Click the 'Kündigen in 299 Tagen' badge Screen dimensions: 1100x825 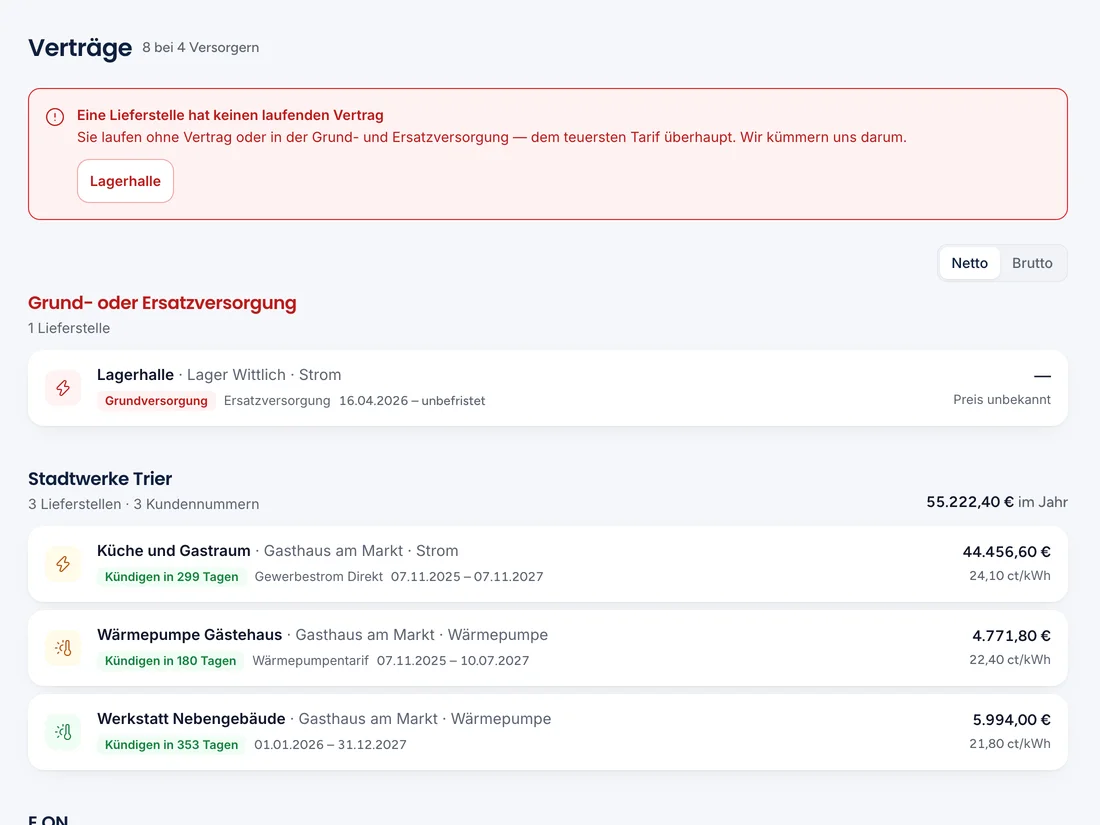pyautogui.click(x=171, y=577)
